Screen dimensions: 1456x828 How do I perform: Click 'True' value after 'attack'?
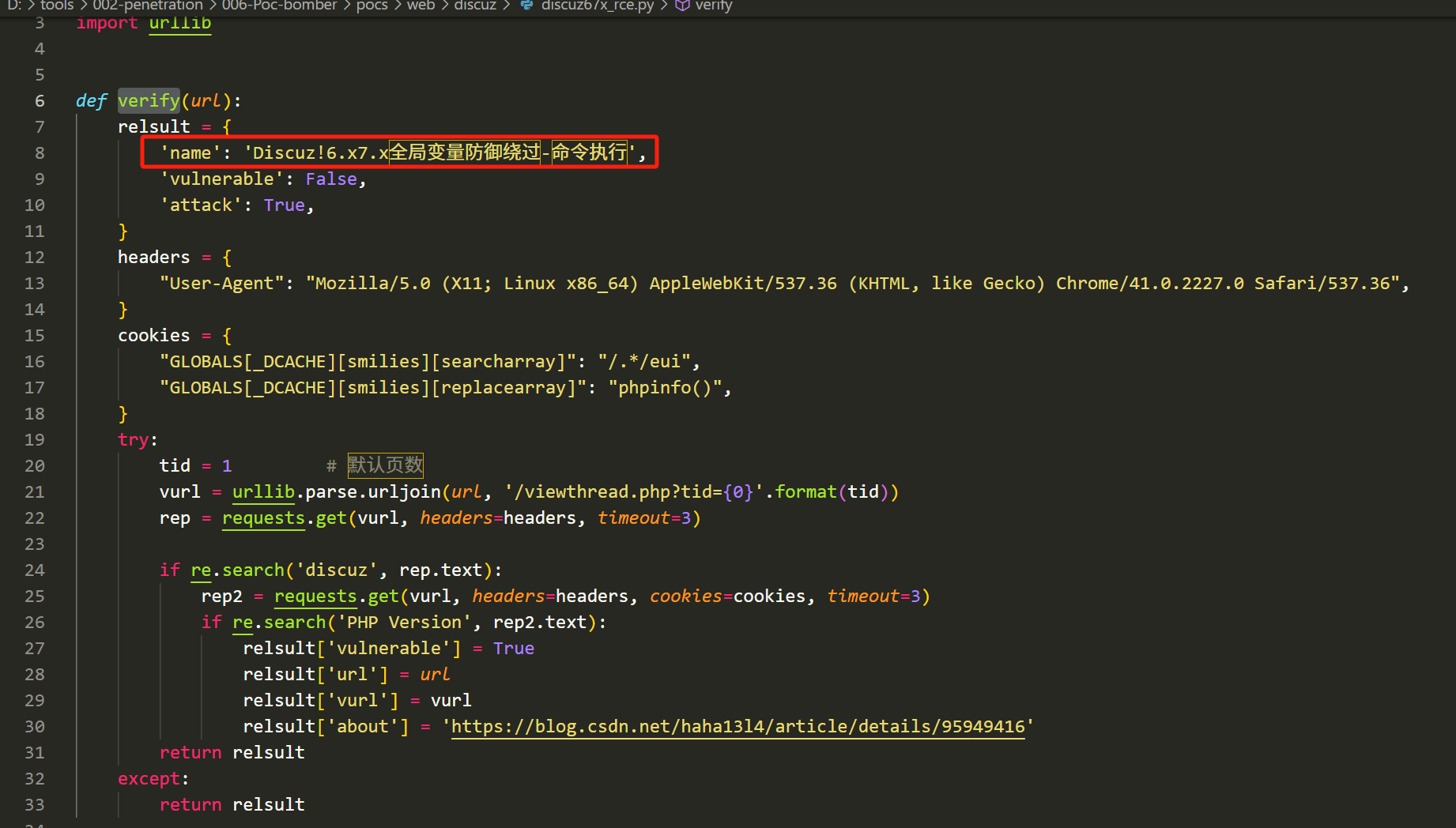[x=285, y=205]
